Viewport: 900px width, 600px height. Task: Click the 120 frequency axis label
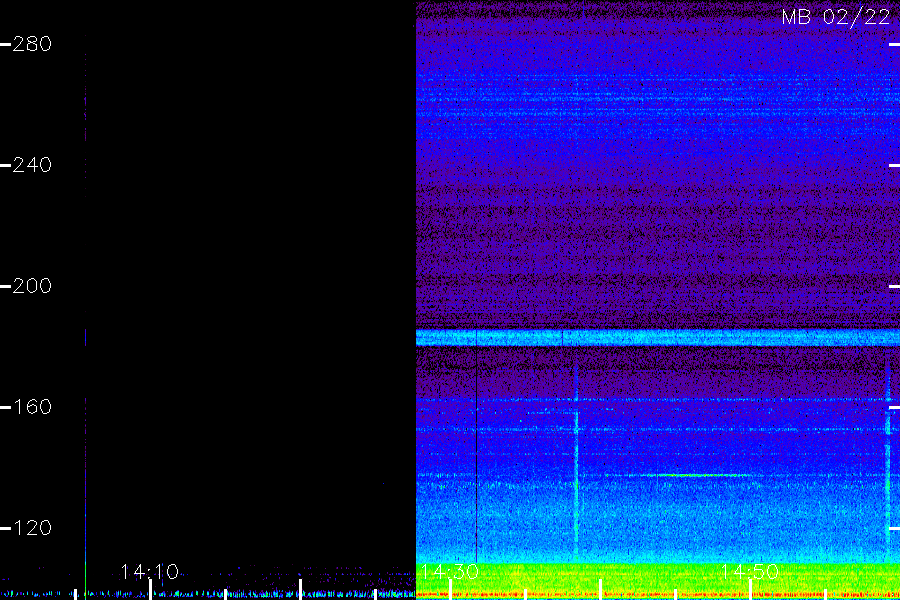click(x=32, y=528)
